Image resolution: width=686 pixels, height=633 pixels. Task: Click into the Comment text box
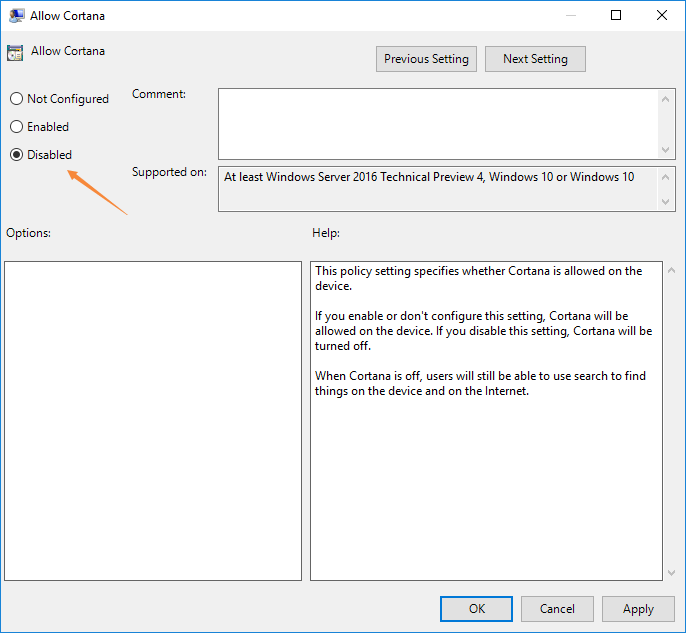(438, 124)
